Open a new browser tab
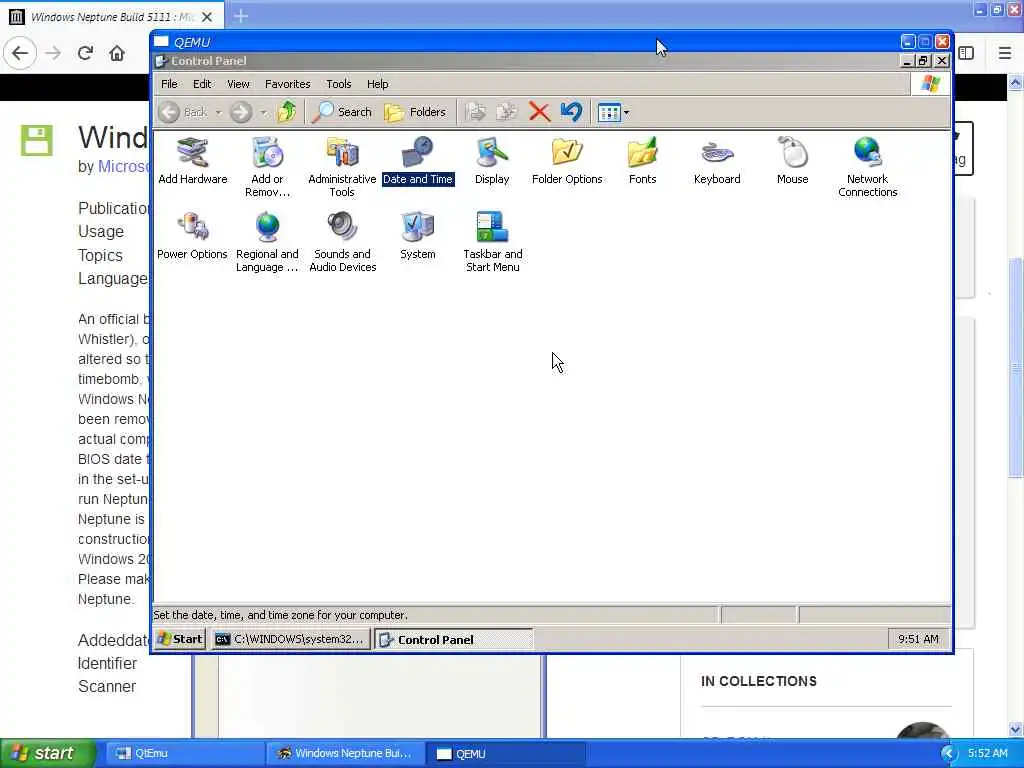Image resolution: width=1024 pixels, height=768 pixels. click(x=241, y=16)
